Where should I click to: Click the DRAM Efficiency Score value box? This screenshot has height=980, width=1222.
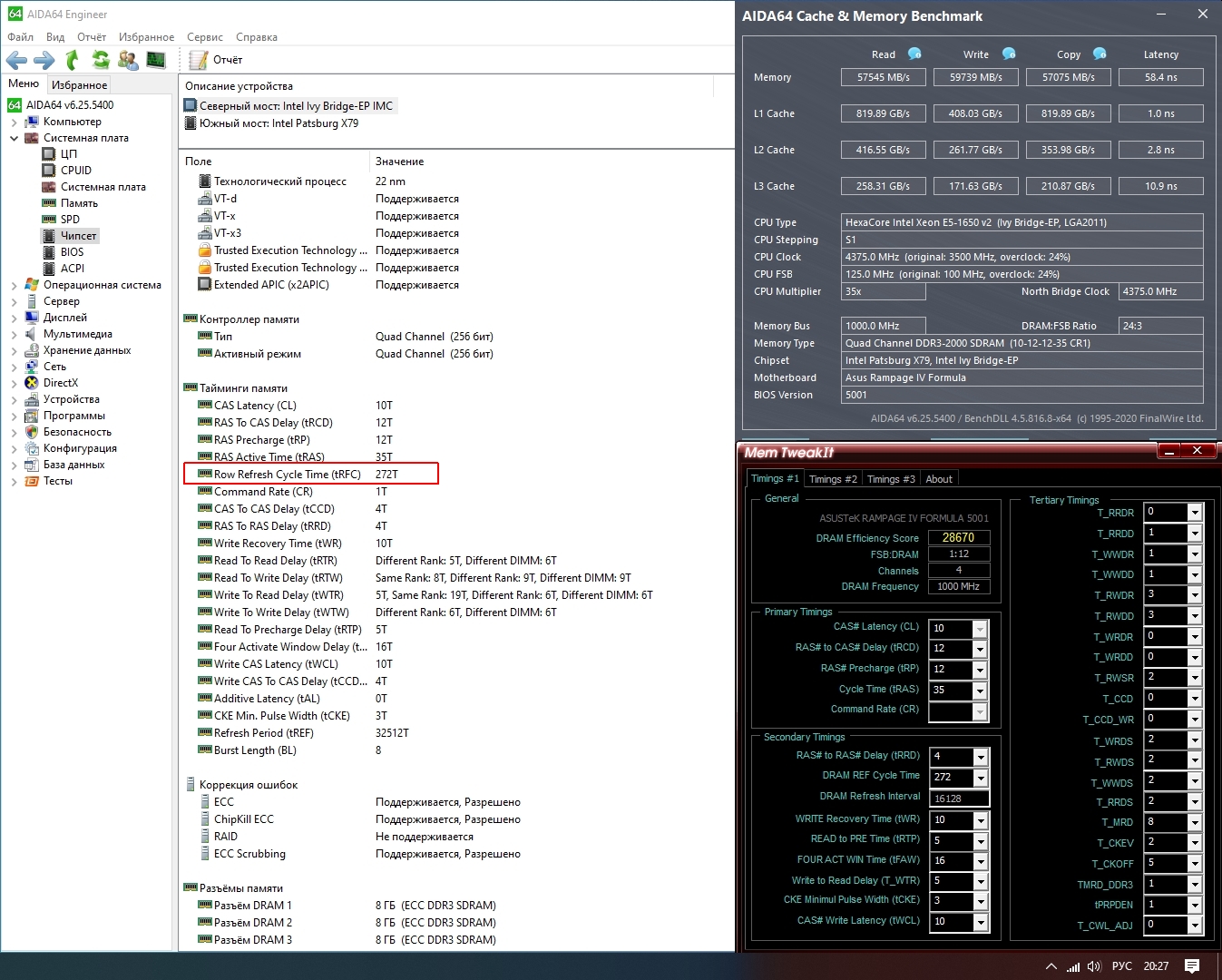tap(958, 537)
